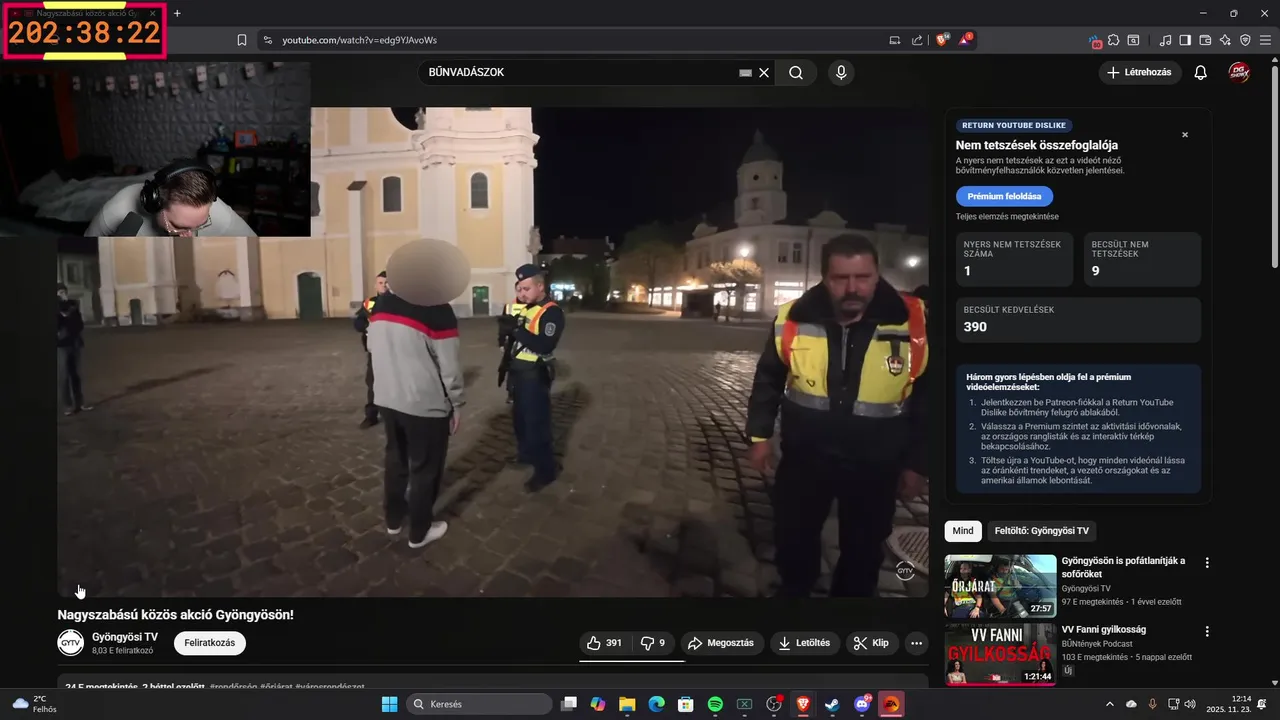Open the red extension icon showing 80
The width and height of the screenshot is (1280, 720).
coord(1096,40)
